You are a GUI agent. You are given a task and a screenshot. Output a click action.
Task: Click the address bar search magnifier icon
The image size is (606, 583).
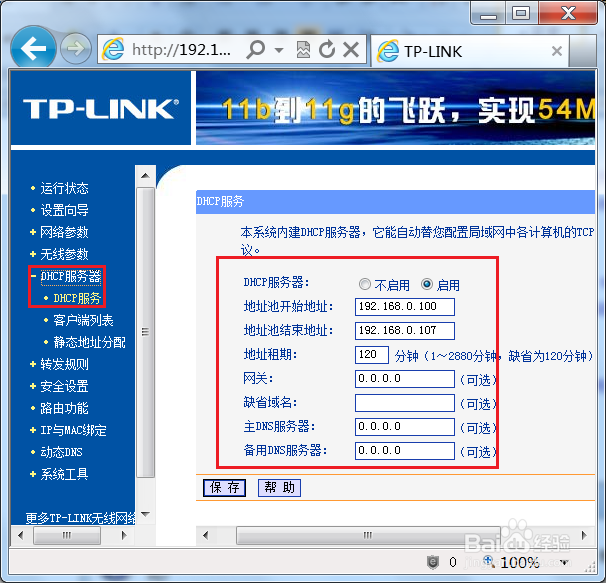[x=256, y=49]
